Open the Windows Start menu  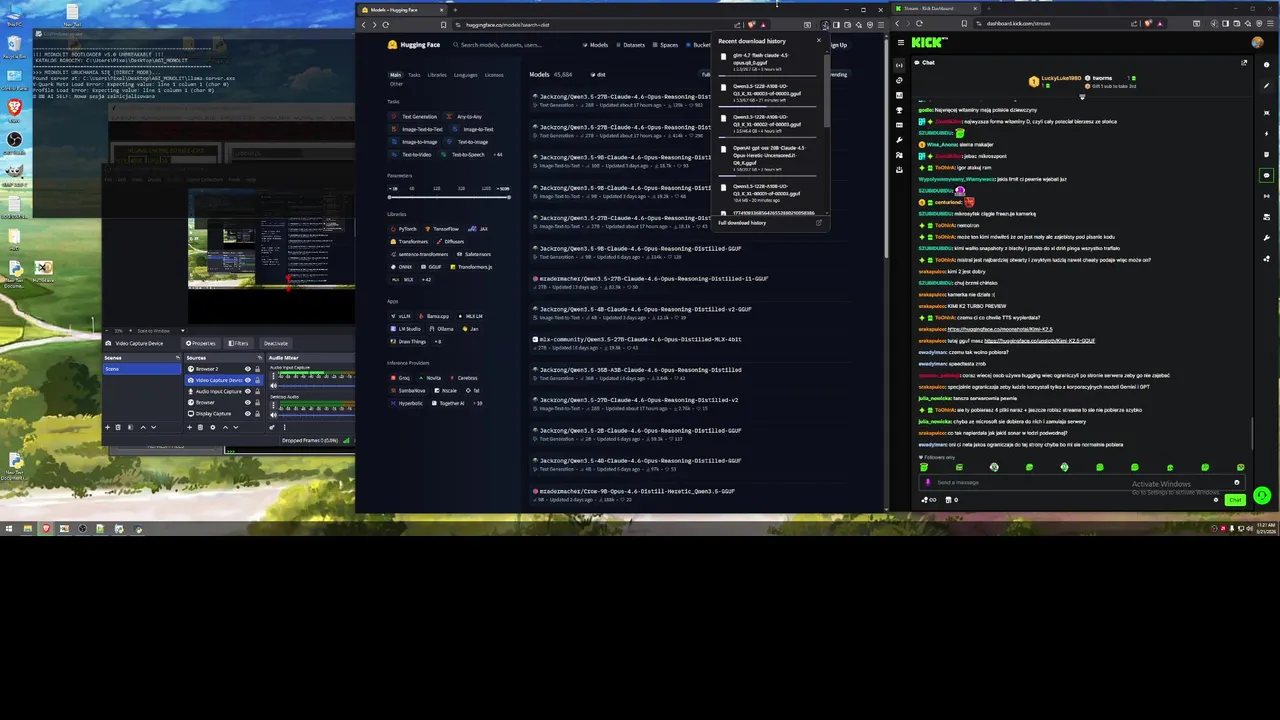click(9, 528)
